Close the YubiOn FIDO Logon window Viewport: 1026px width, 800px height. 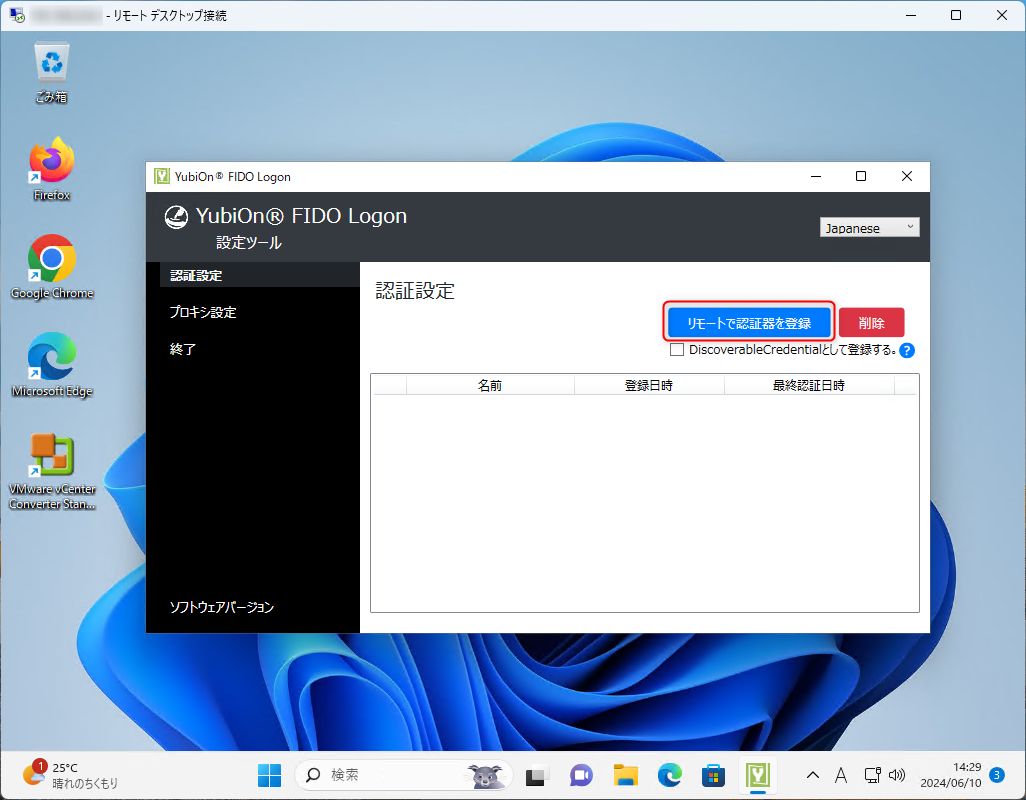[907, 177]
